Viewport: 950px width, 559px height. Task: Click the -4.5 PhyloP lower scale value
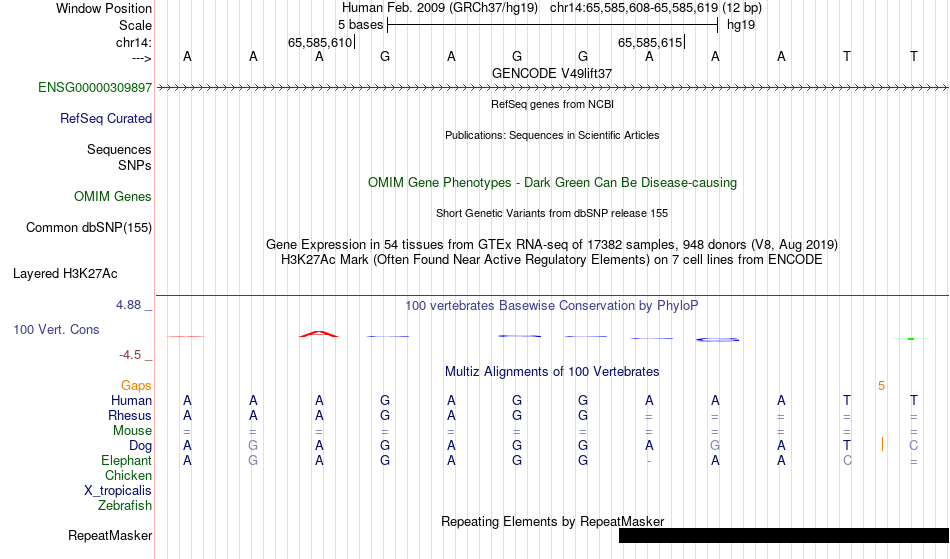coord(130,355)
